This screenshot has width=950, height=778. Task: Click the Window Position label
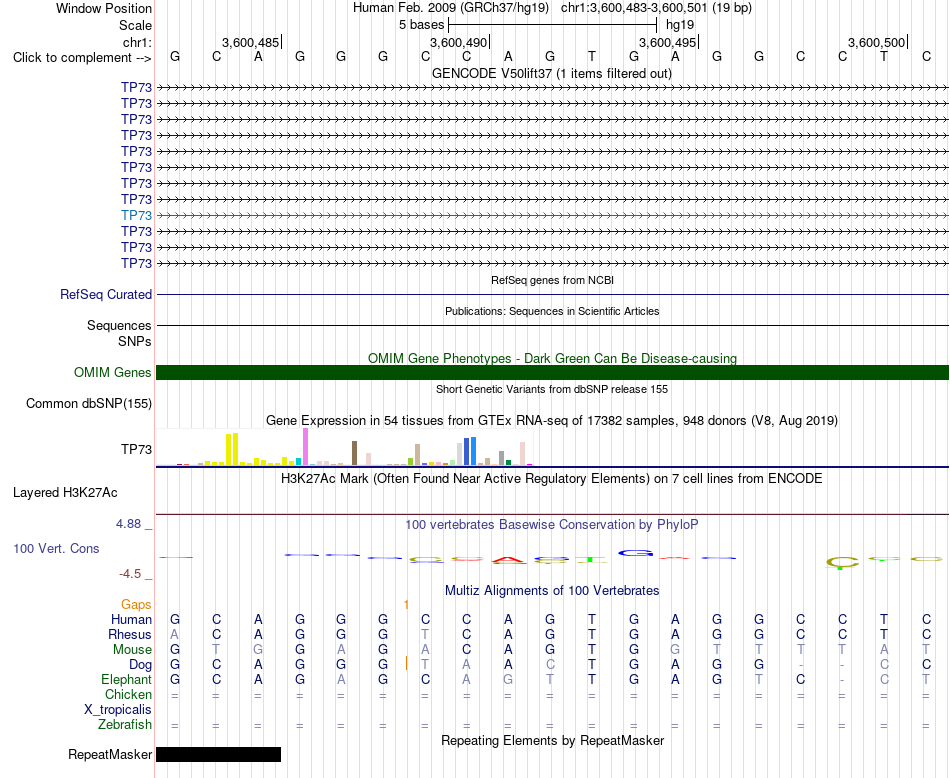(x=104, y=8)
